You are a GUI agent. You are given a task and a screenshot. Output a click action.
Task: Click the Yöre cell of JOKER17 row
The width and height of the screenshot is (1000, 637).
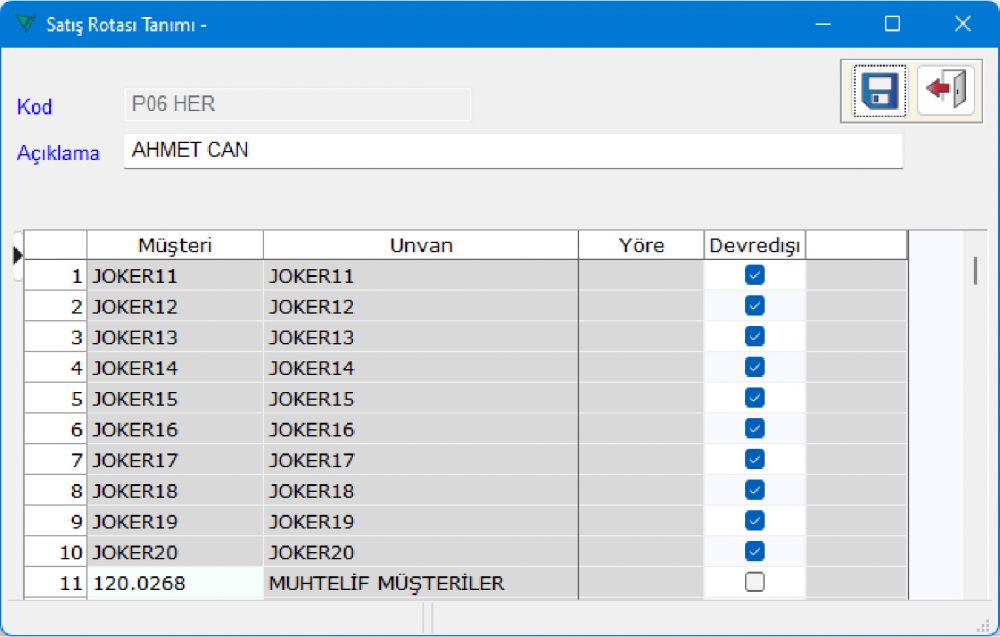641,460
